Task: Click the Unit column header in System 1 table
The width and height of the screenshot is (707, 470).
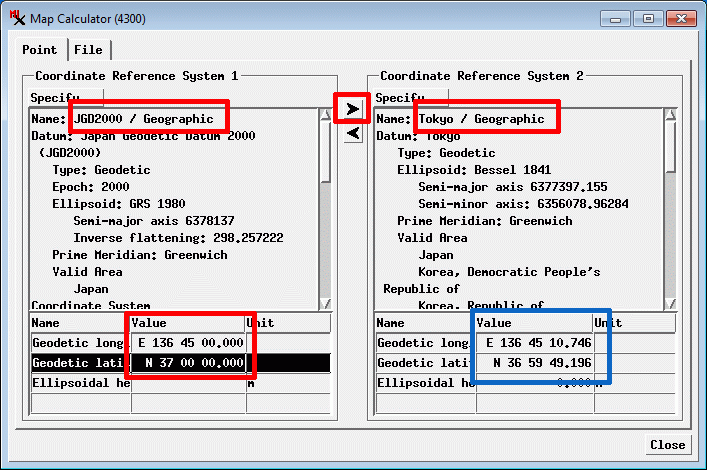Action: (x=288, y=323)
